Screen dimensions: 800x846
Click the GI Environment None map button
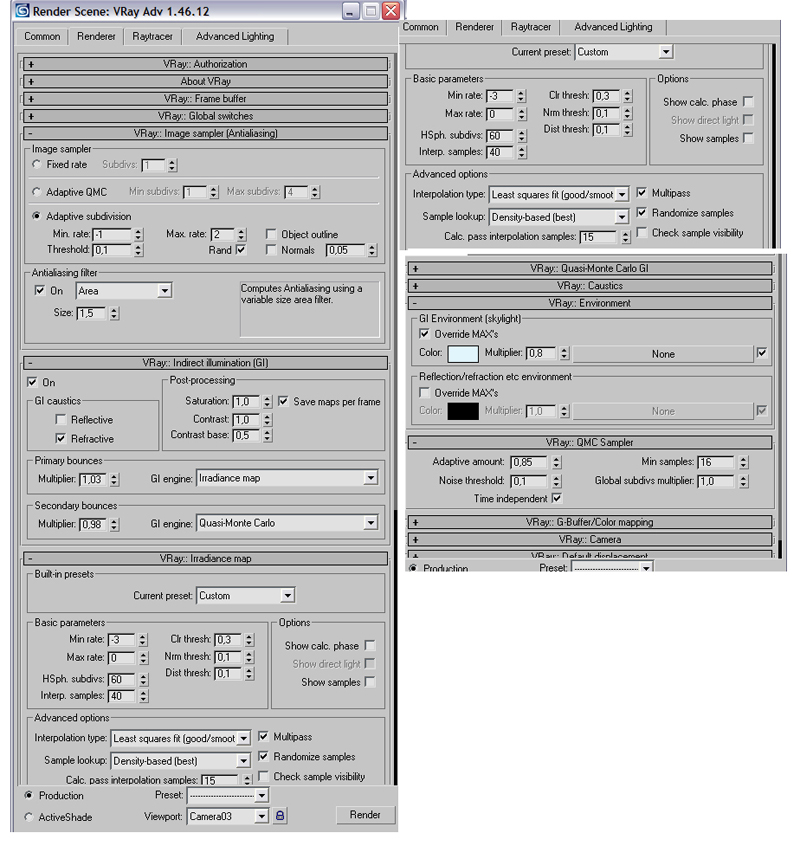point(663,354)
